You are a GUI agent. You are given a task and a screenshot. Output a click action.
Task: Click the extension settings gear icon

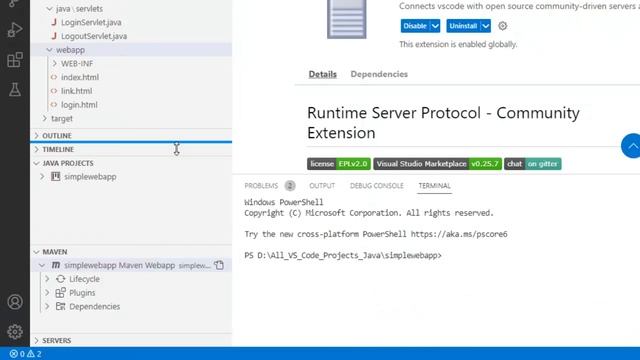[502, 26]
